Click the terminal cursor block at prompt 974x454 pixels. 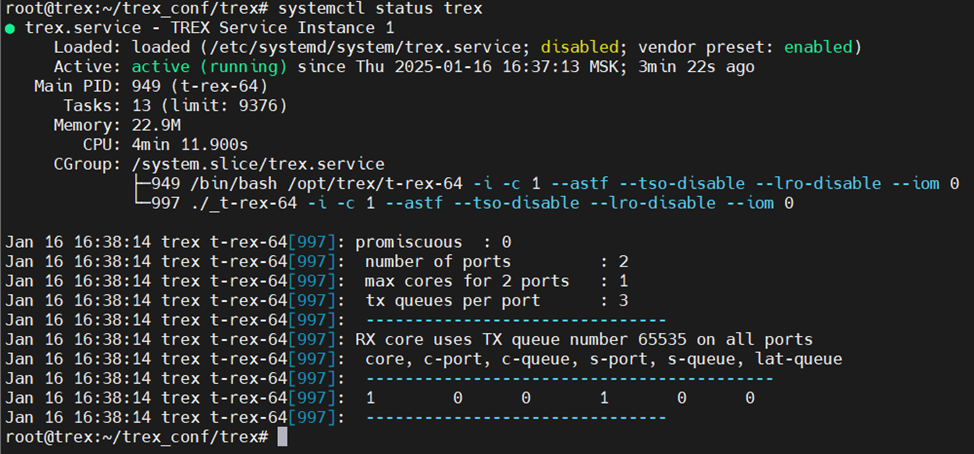282,437
